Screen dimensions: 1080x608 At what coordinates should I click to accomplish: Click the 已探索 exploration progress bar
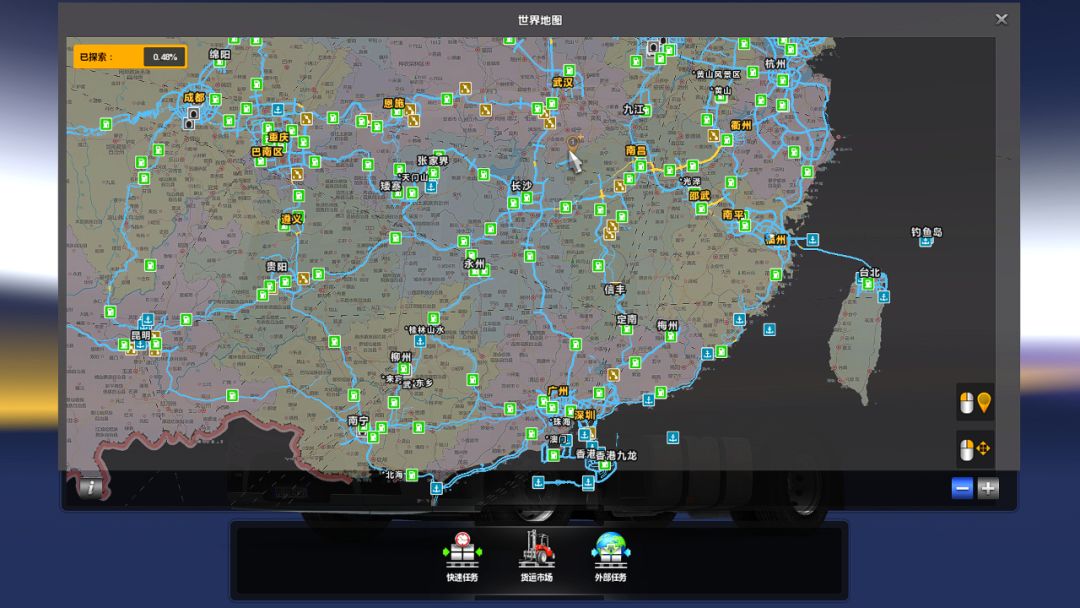(129, 56)
